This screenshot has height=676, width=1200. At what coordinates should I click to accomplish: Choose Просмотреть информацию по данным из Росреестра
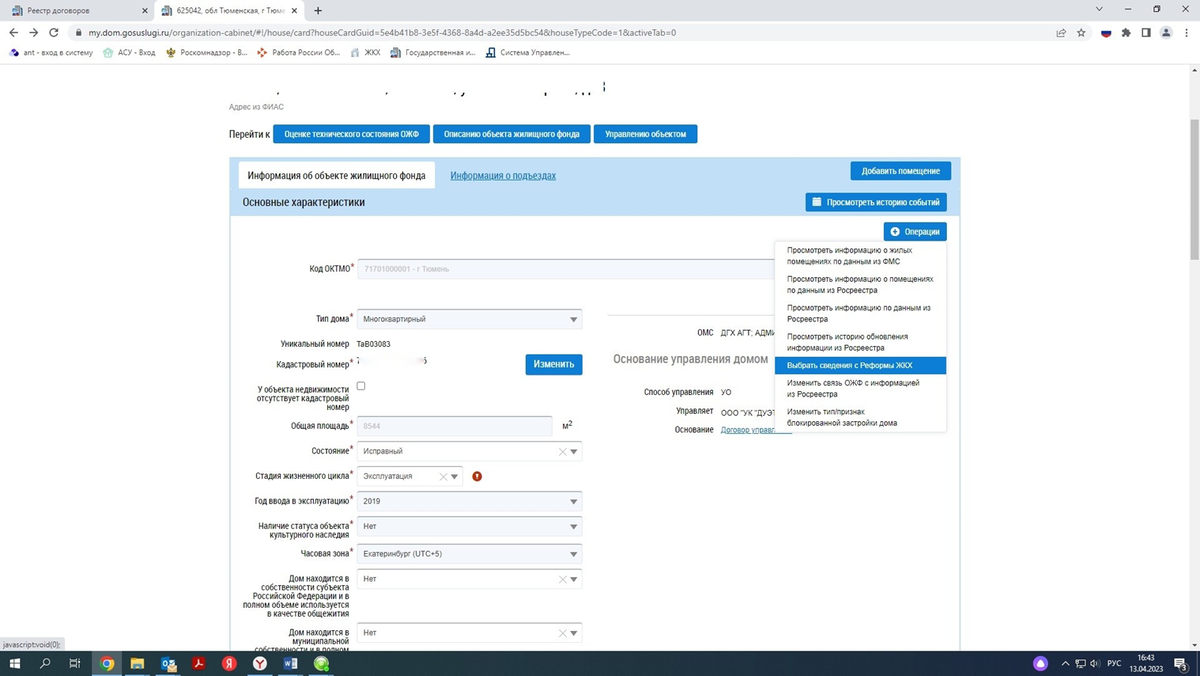(x=860, y=313)
